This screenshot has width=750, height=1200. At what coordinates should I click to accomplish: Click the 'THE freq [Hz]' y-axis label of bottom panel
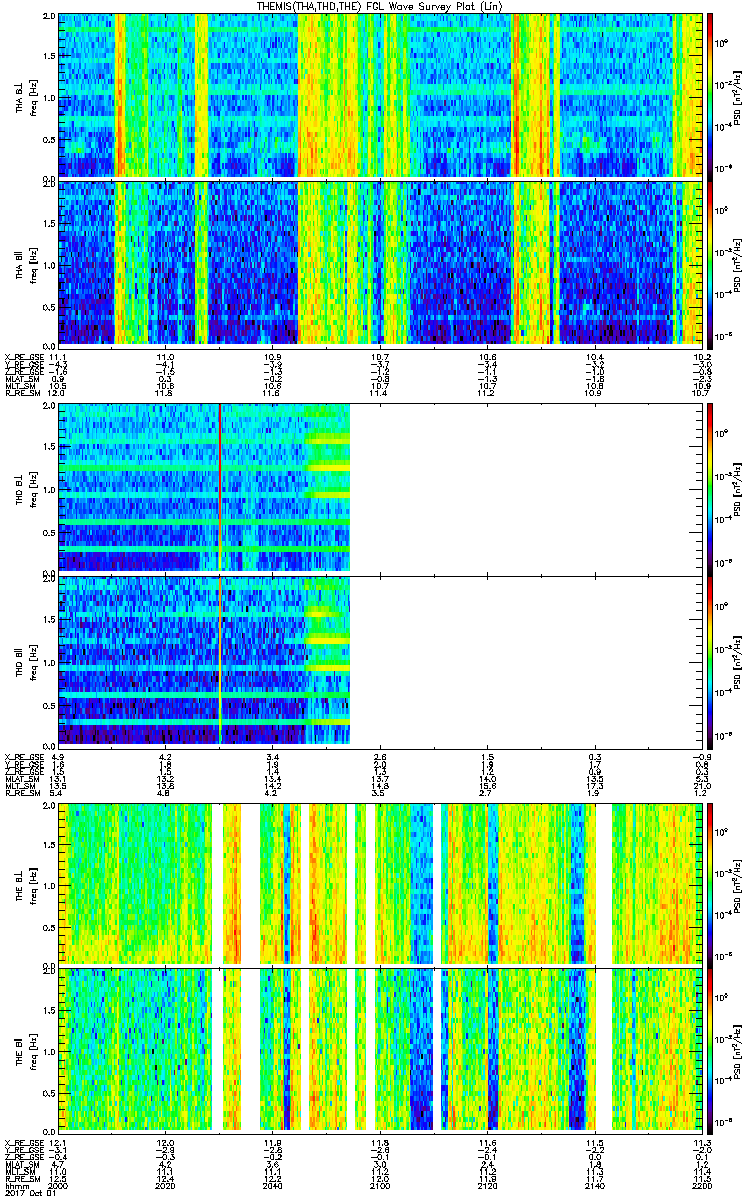point(26,1051)
